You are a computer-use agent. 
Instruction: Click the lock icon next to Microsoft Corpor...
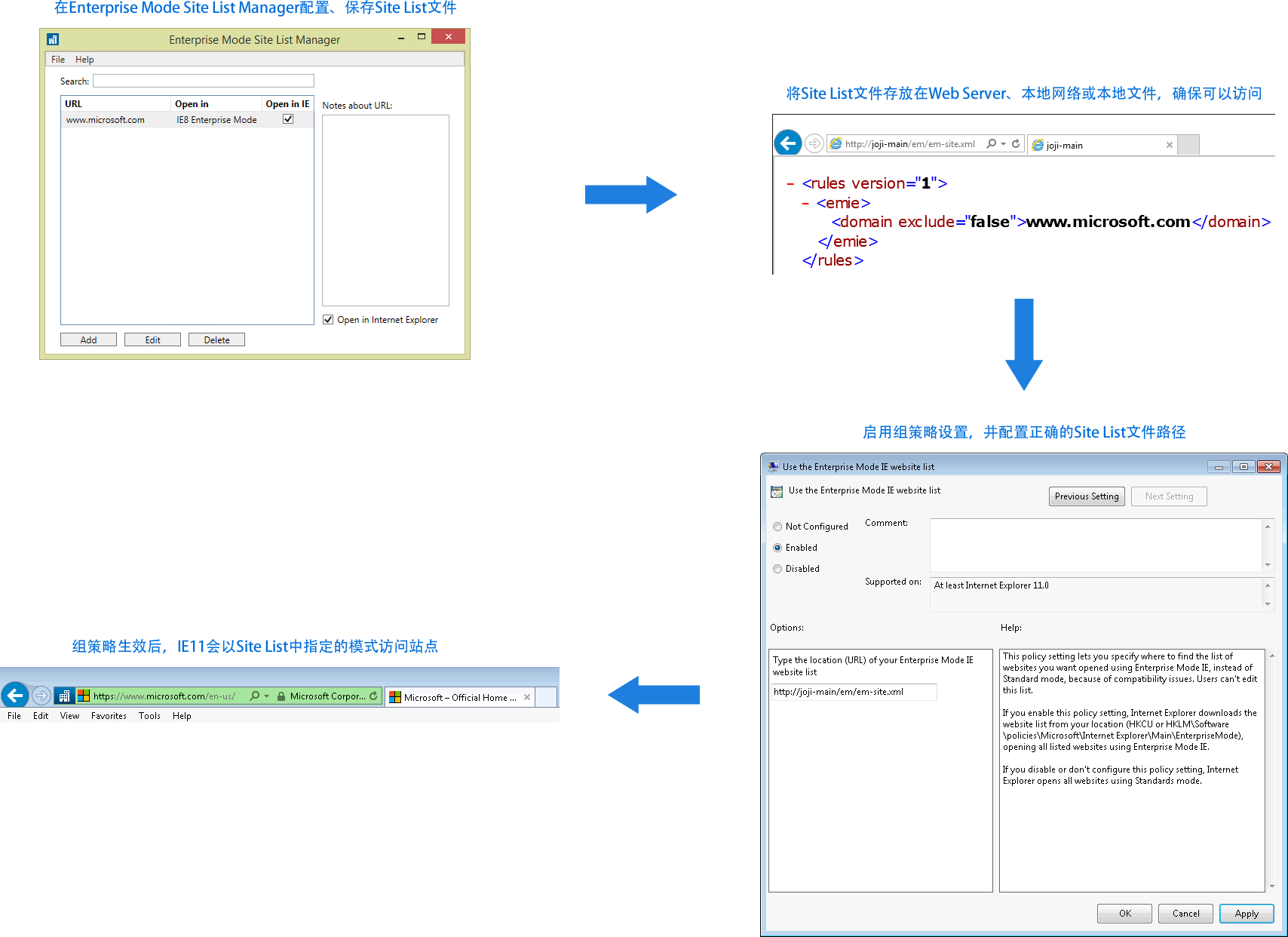point(281,696)
